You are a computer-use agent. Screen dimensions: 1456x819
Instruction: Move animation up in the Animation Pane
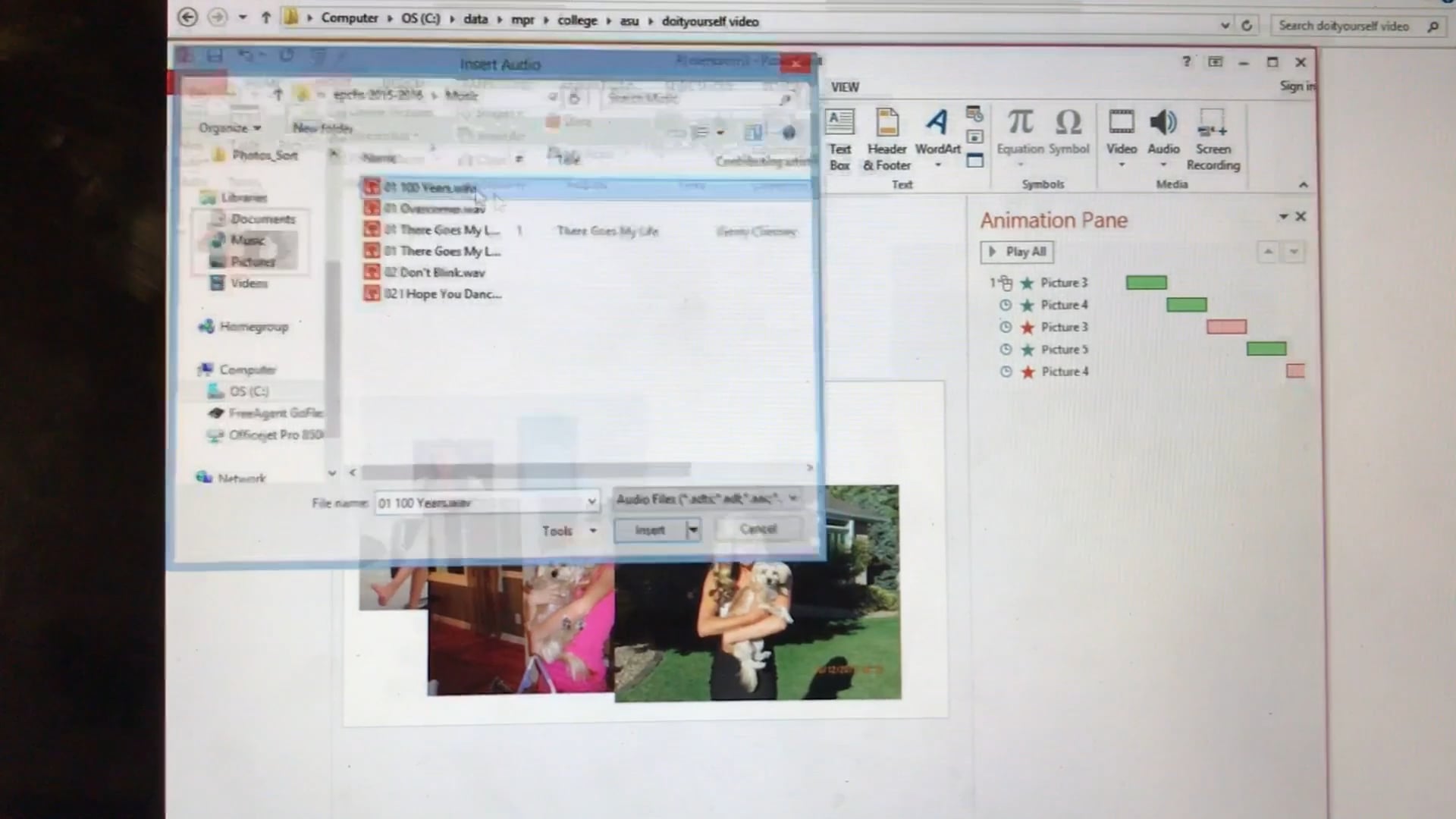click(1268, 252)
